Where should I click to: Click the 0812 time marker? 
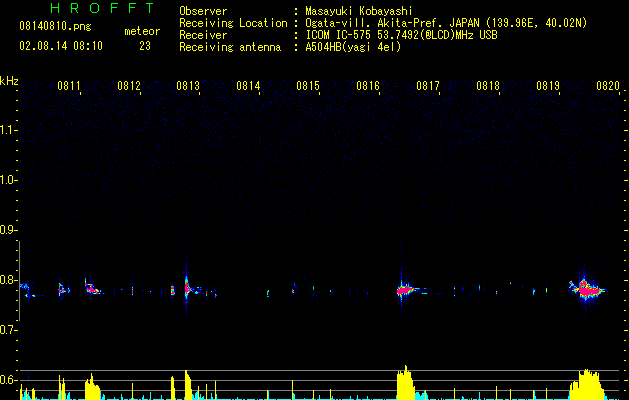click(129, 86)
